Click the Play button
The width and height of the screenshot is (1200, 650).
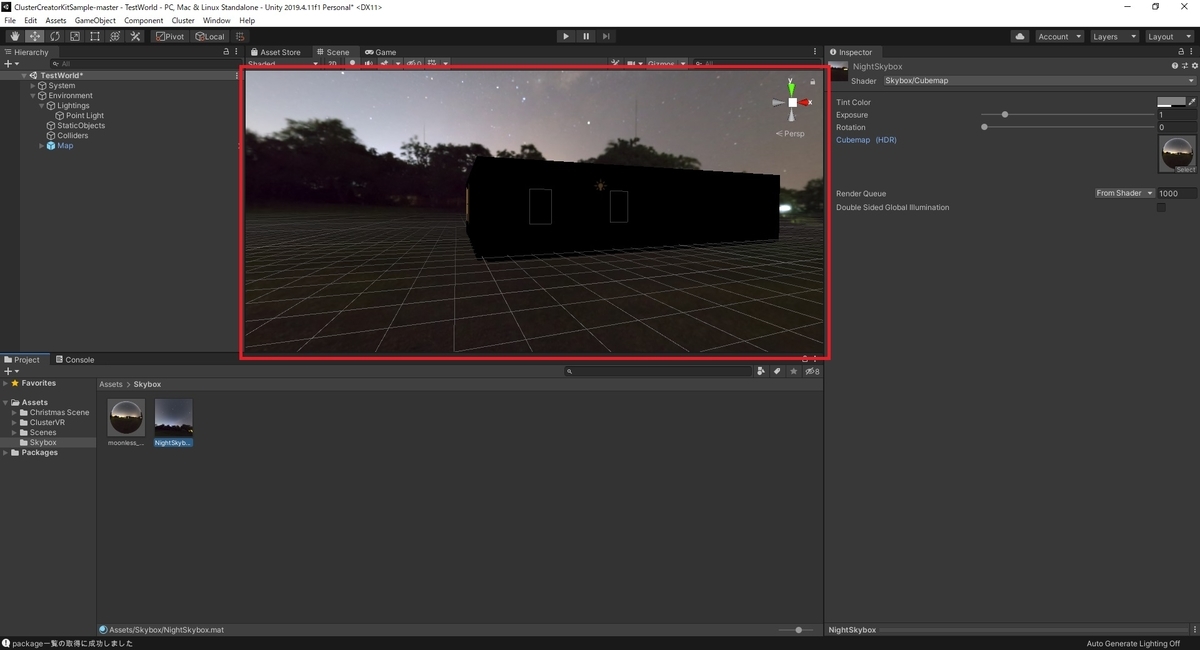point(565,37)
